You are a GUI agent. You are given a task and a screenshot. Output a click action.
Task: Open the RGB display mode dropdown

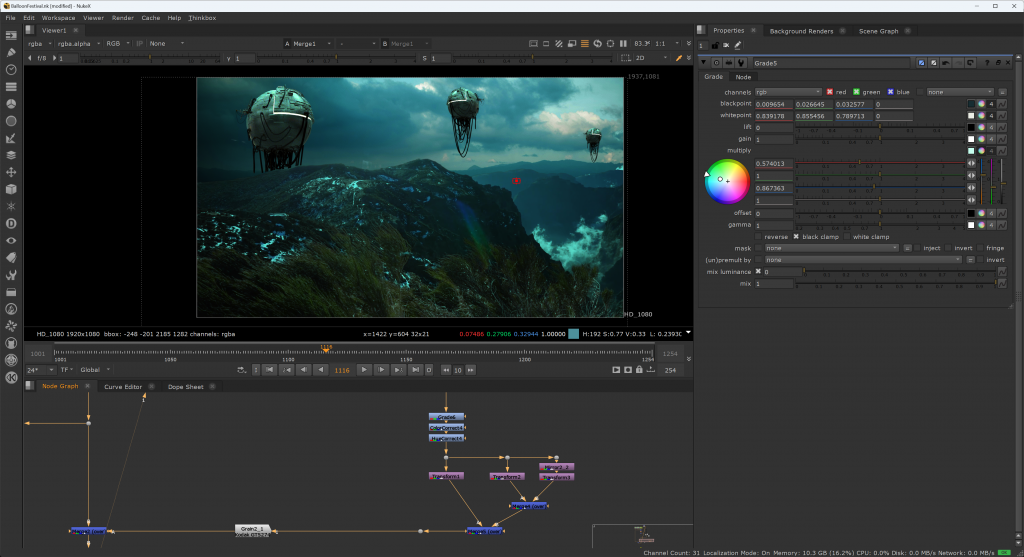pyautogui.click(x=118, y=44)
